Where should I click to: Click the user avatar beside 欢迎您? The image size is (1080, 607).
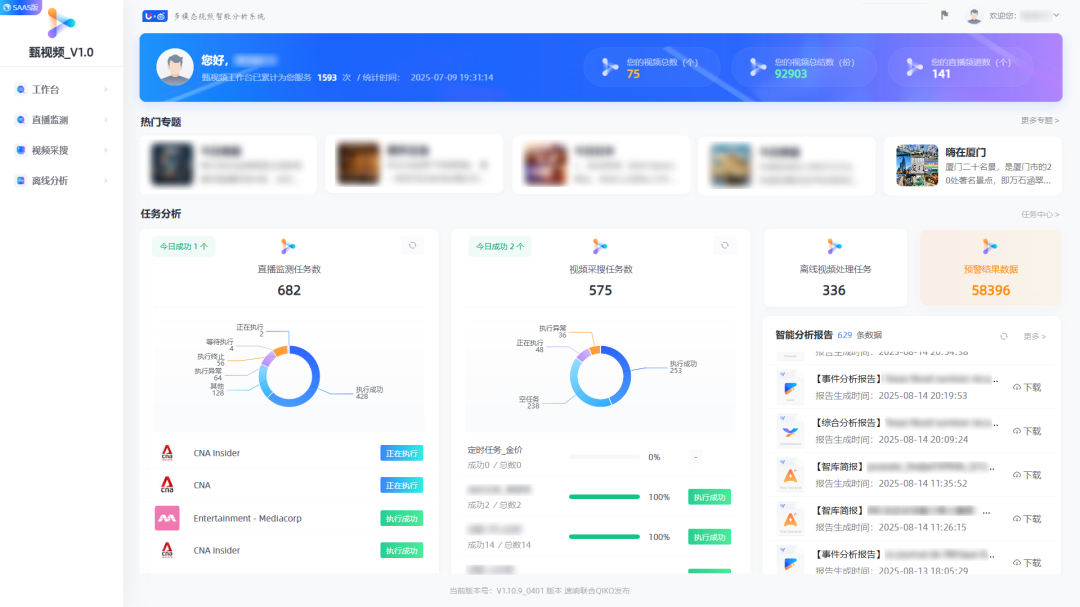(974, 16)
